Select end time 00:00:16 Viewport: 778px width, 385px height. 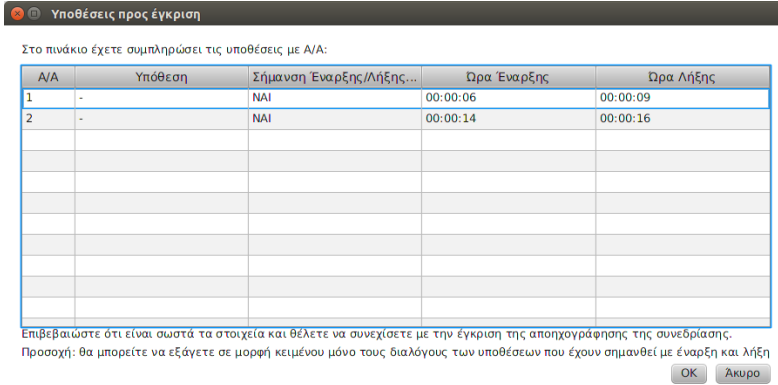682,119
